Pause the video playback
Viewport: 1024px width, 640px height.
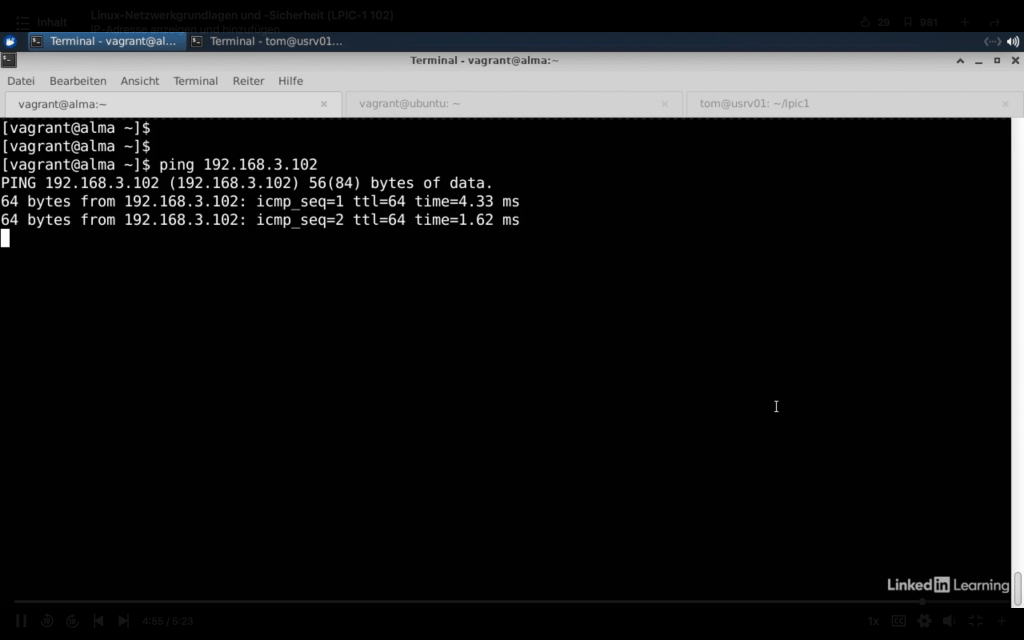pyautogui.click(x=21, y=621)
